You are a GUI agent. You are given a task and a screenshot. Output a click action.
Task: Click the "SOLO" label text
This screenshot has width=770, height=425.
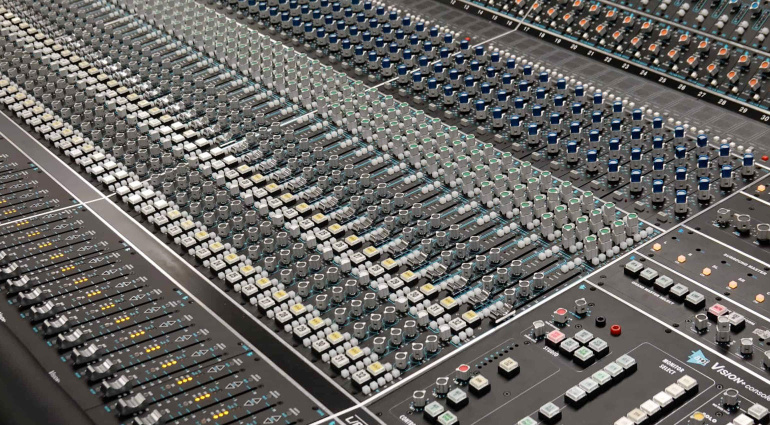[x=711, y=418]
